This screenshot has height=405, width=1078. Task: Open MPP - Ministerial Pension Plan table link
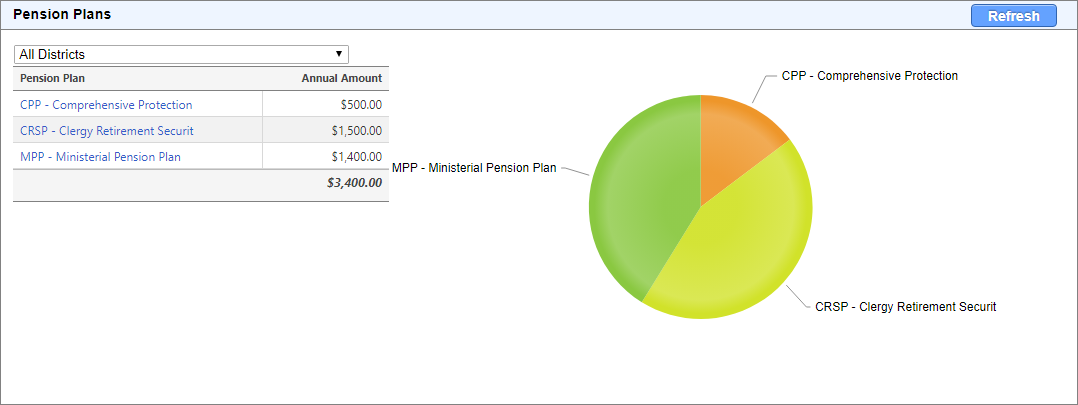tap(100, 156)
